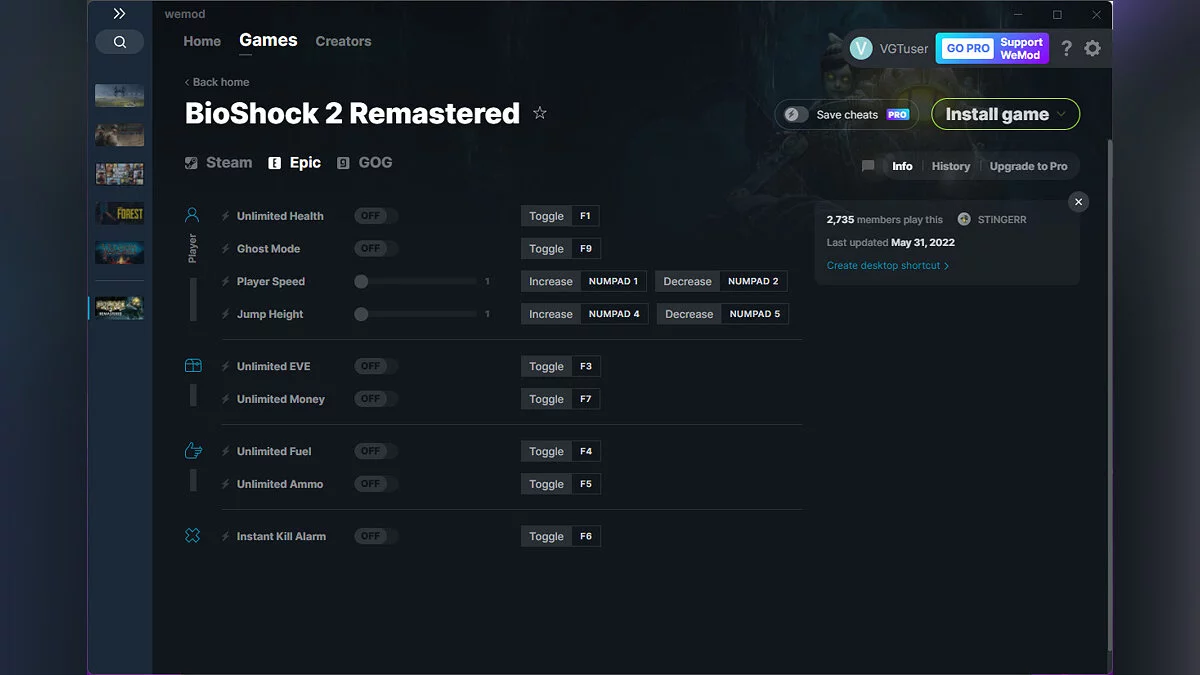
Task: Toggle the Unlimited Money OFF switch
Action: pos(376,399)
